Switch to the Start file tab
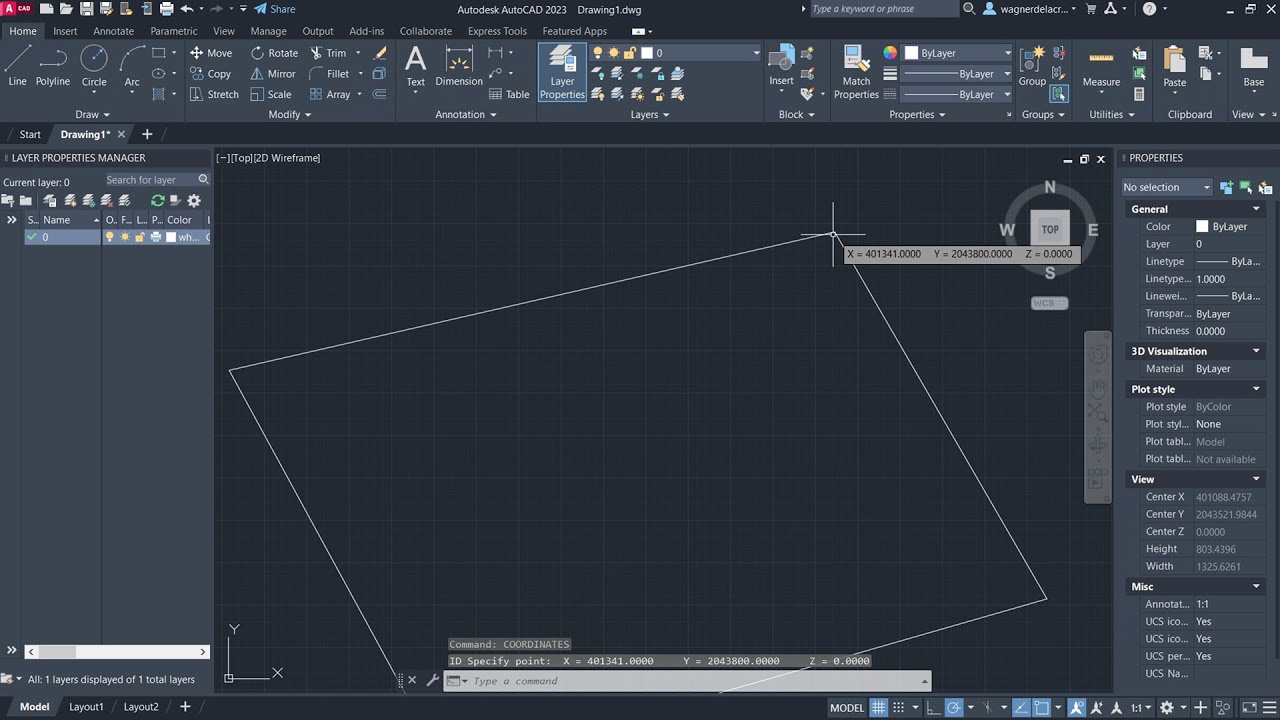1280x720 pixels. [x=30, y=134]
